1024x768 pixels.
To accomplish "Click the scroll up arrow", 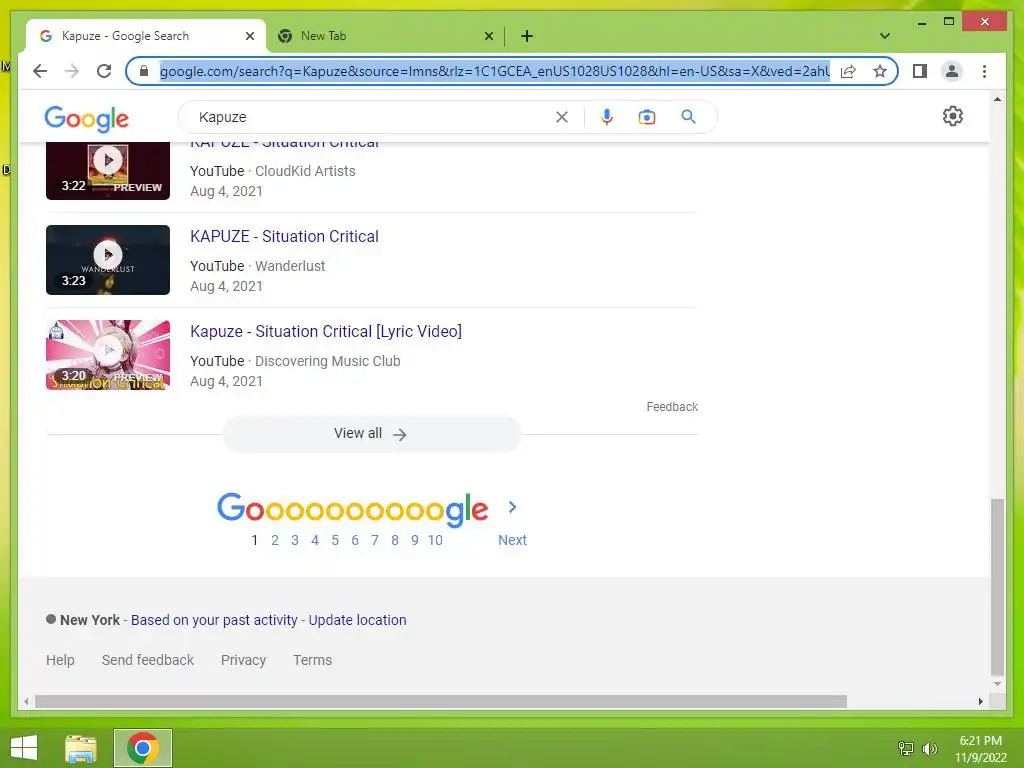I will [x=997, y=99].
